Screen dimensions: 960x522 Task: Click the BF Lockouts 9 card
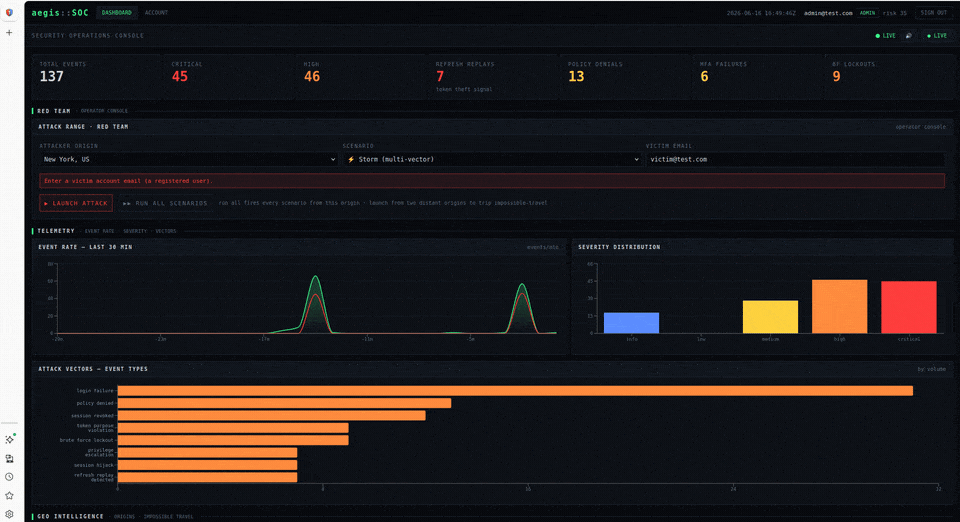coord(889,76)
